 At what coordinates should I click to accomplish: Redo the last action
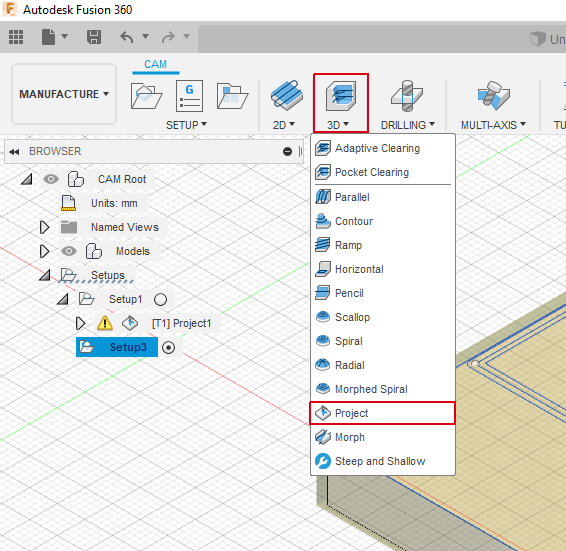click(x=168, y=37)
